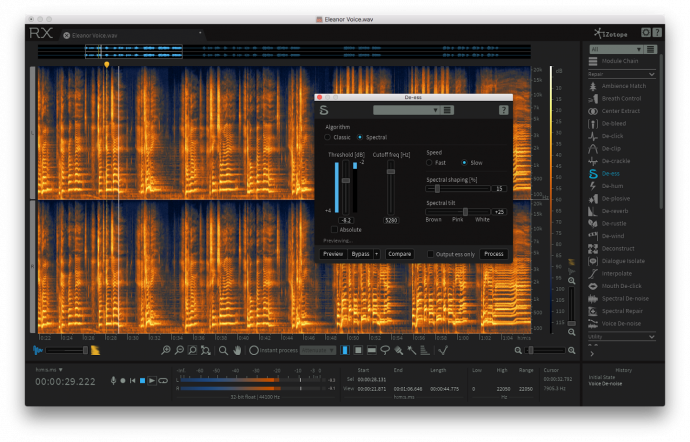Click the zoom-in magnifier in the toolbar
Viewport: 690px width, 442px height.
166,350
